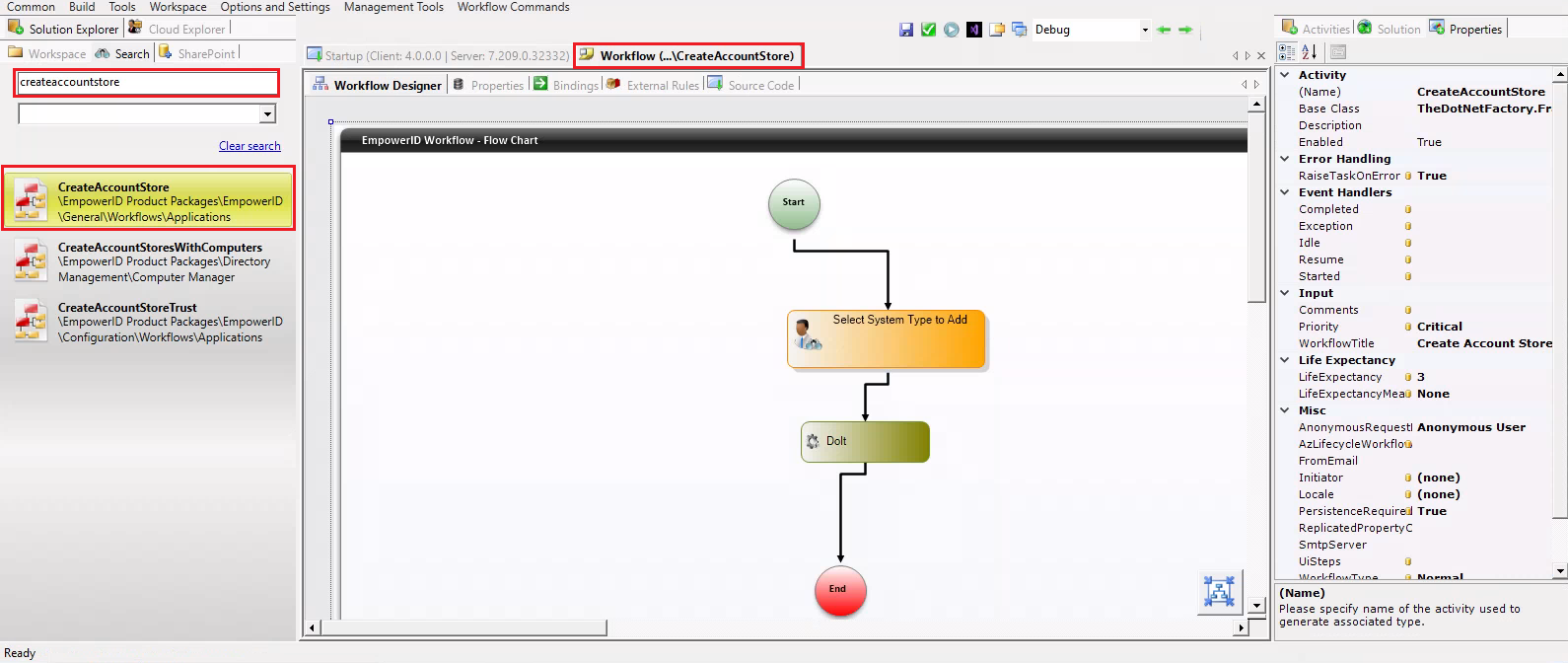Collapse the Event Handlers category
The width and height of the screenshot is (1568, 663).
1285,192
